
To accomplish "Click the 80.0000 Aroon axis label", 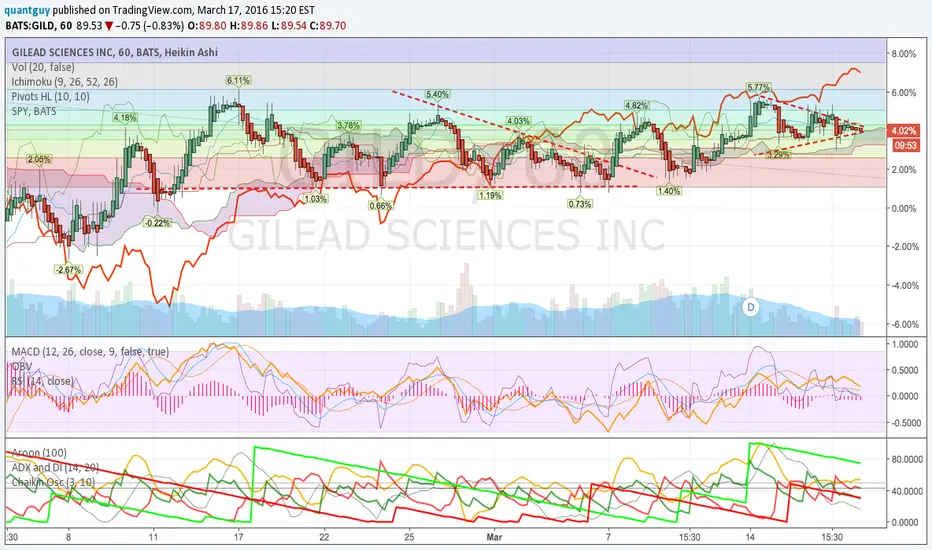I will 906,459.
